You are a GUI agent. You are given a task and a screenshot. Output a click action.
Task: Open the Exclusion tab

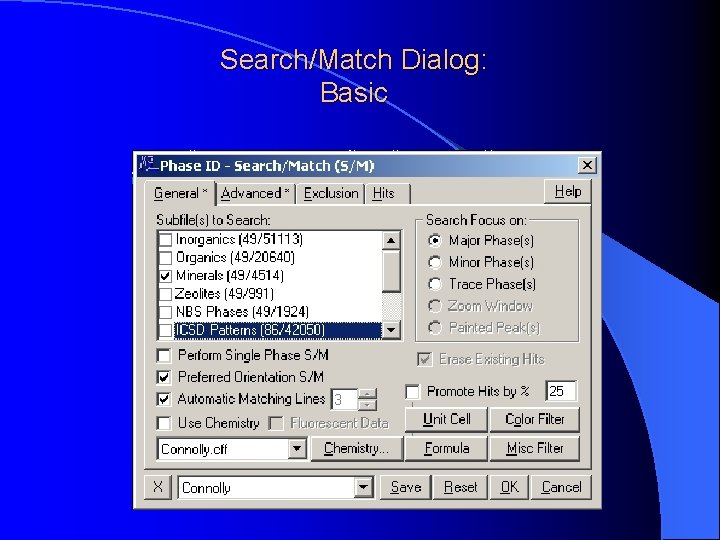331,194
